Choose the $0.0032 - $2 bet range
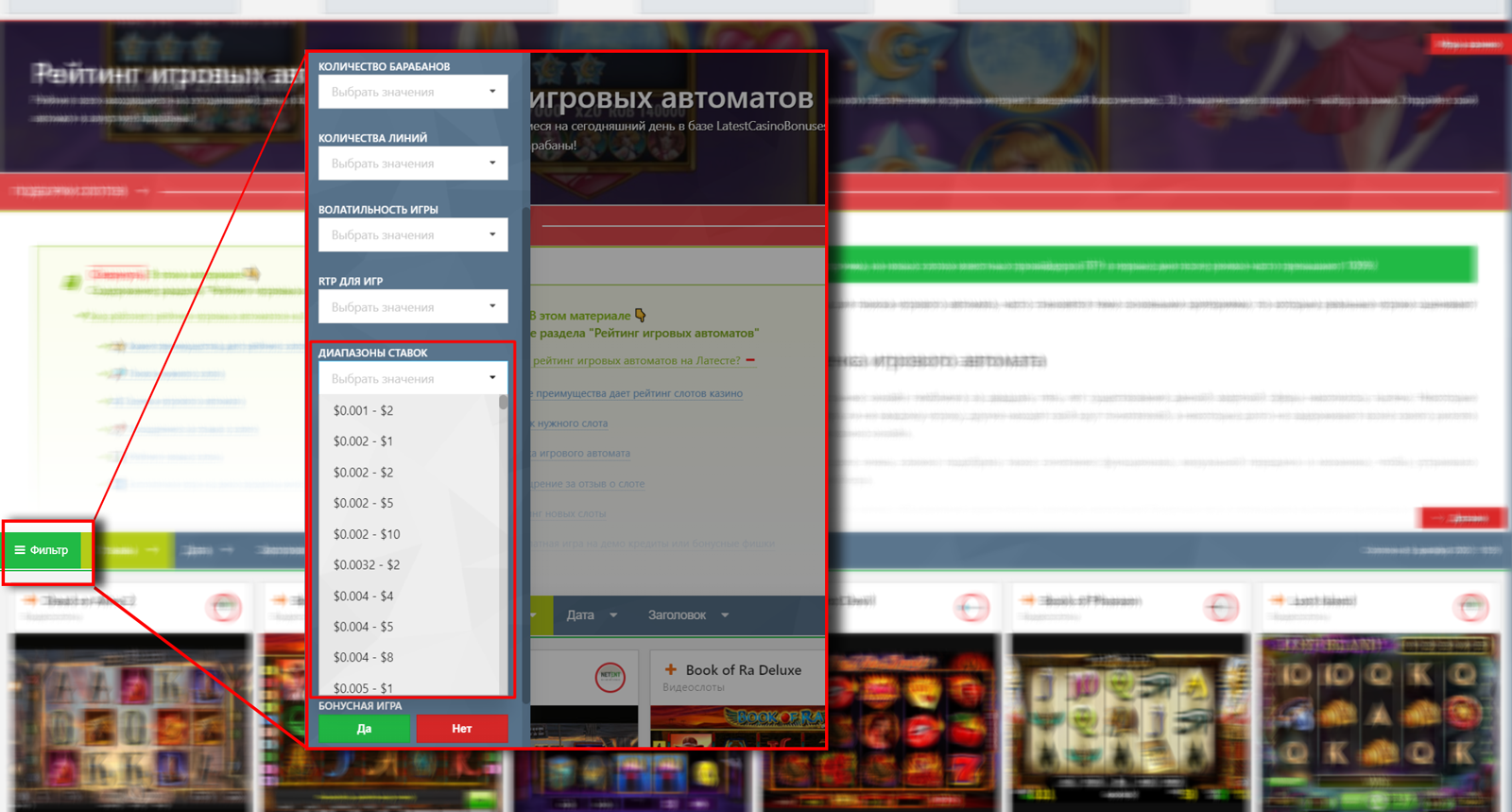Image resolution: width=1512 pixels, height=812 pixels. (367, 565)
